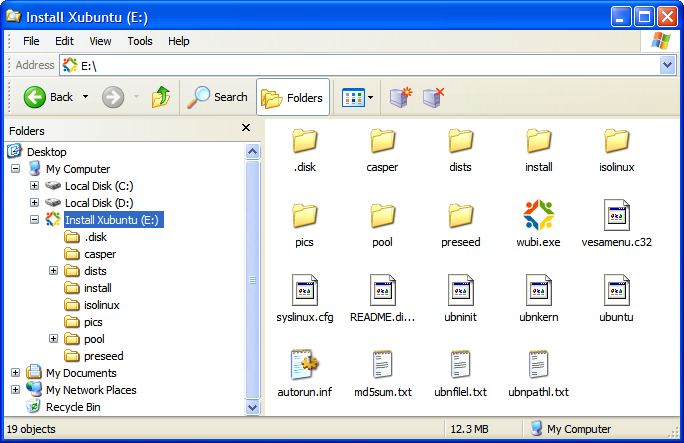This screenshot has width=684, height=443.
Task: Expand My Network Places in tree
Action: coord(16,390)
